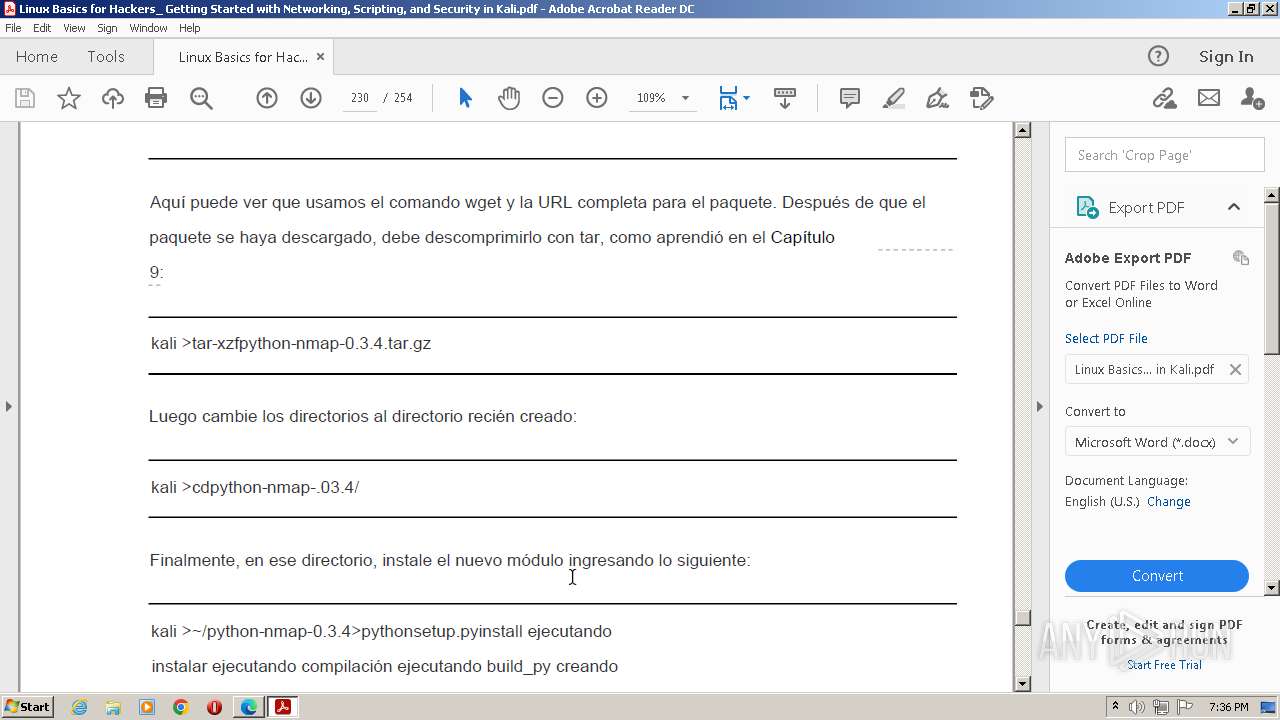Open the View menu
This screenshot has width=1280, height=720.
74,28
